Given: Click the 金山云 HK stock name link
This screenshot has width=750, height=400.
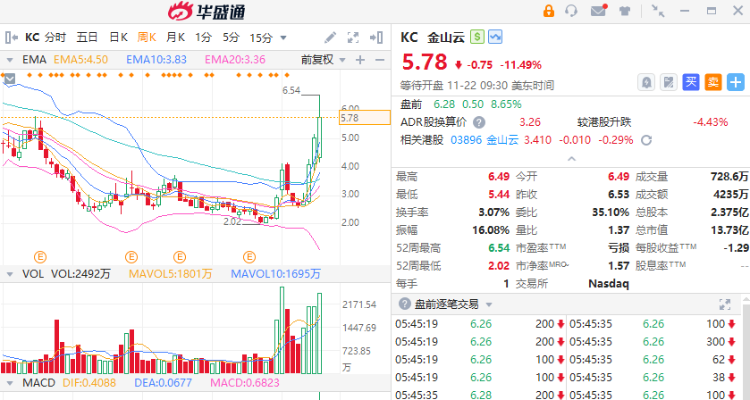Looking at the screenshot, I should [503, 140].
